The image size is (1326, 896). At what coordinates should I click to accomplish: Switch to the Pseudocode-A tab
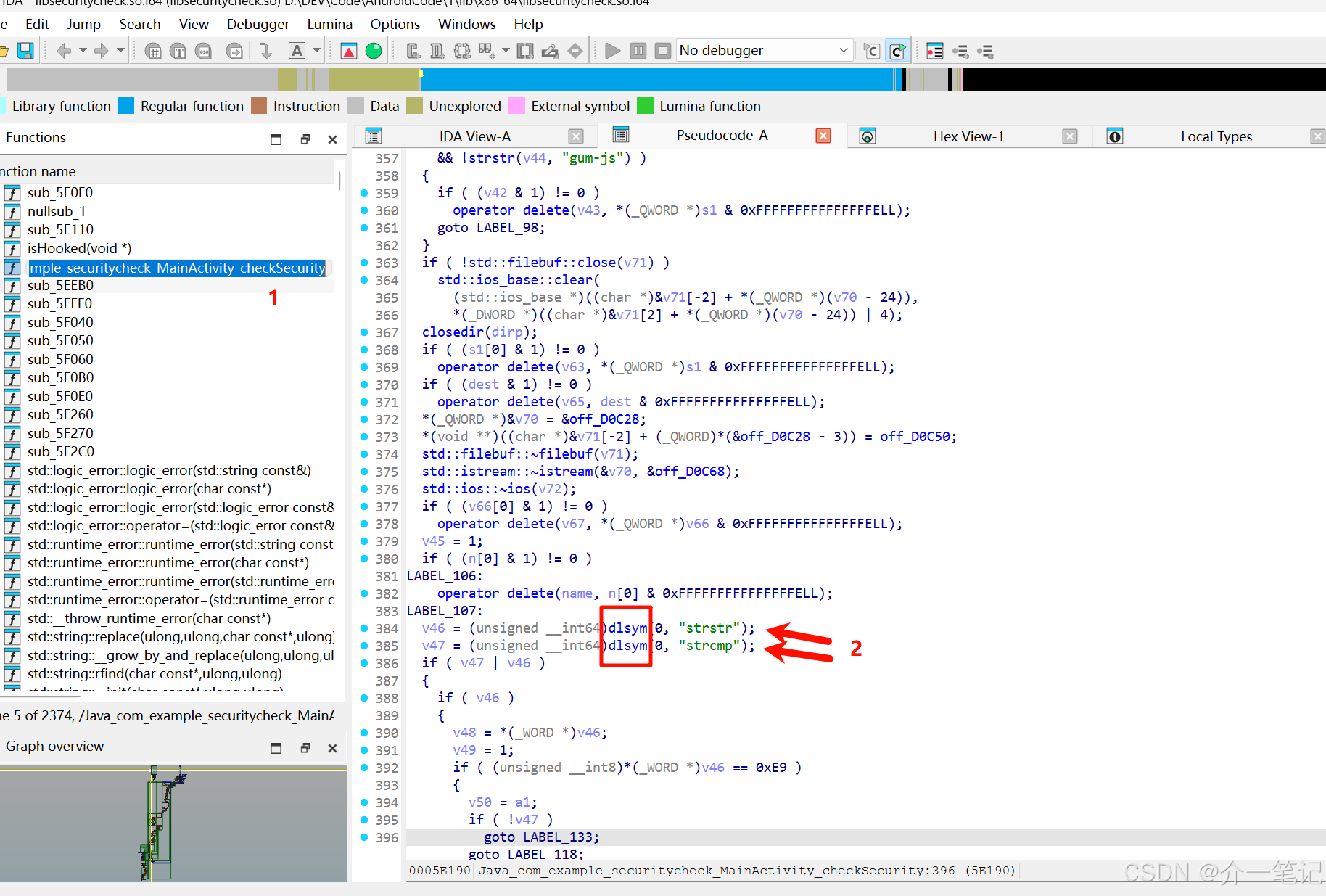pyautogui.click(x=722, y=135)
